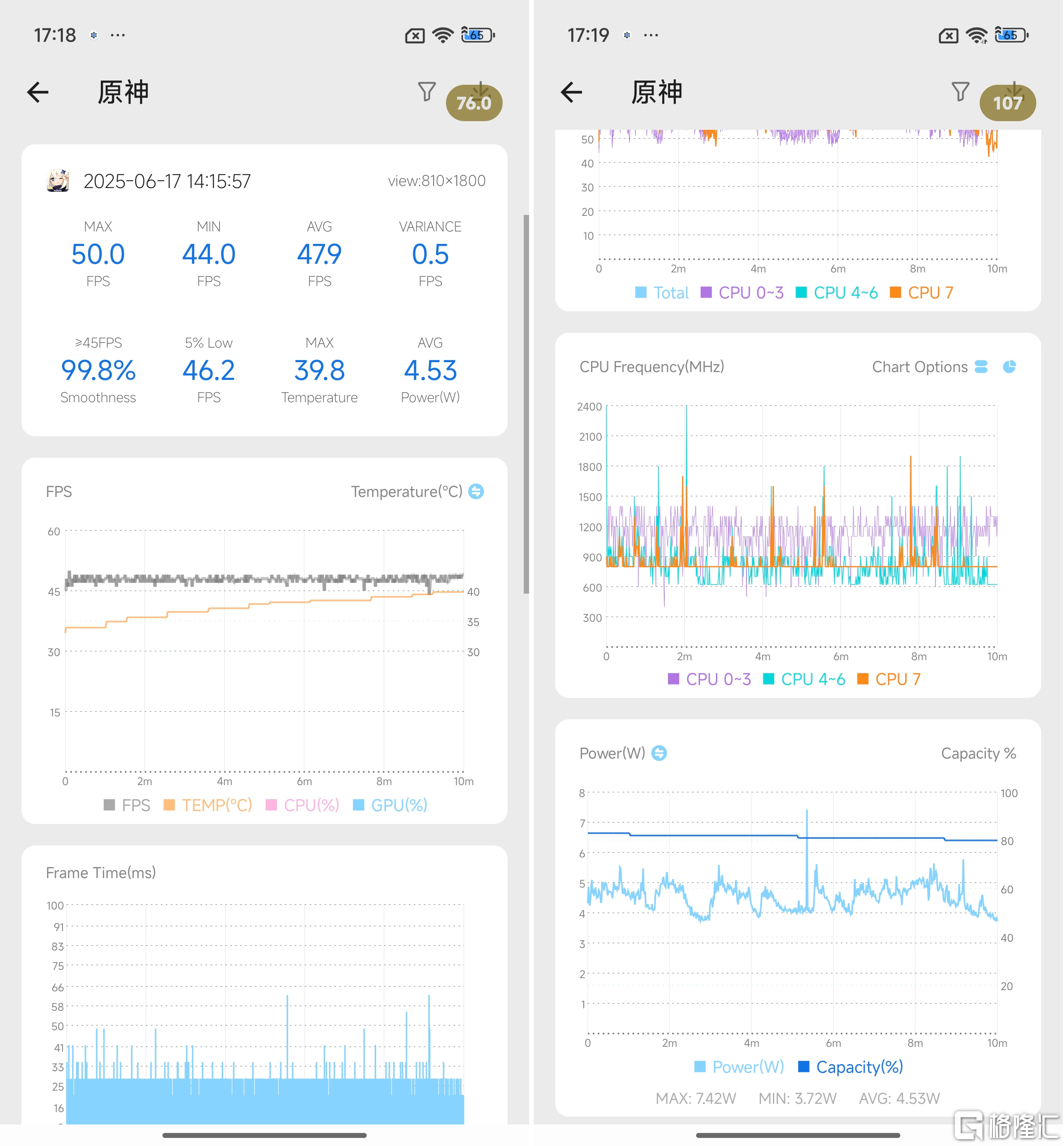Screen dimensions: 1064x1146
Task: Toggle the Power(W) series in power legend
Action: [739, 1067]
